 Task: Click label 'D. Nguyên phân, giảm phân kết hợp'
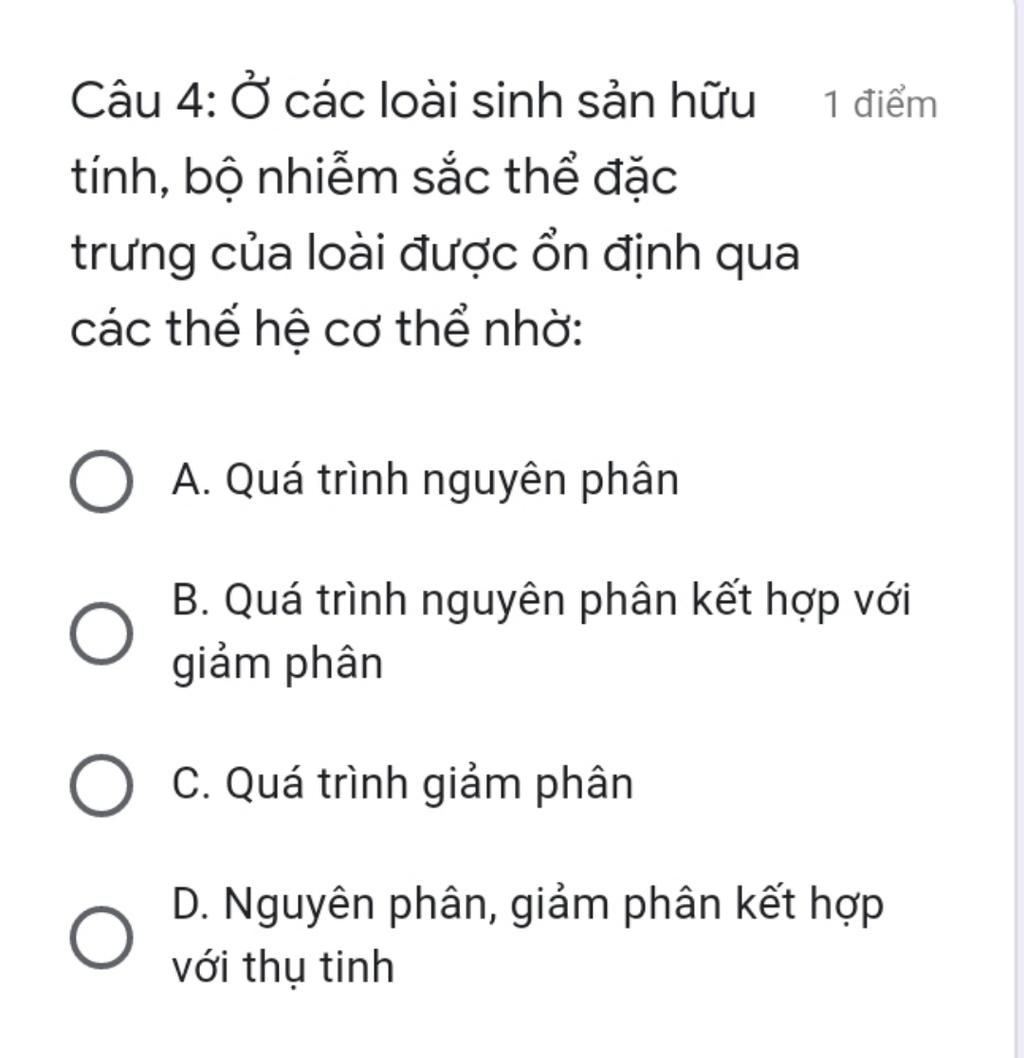pyautogui.click(x=528, y=905)
